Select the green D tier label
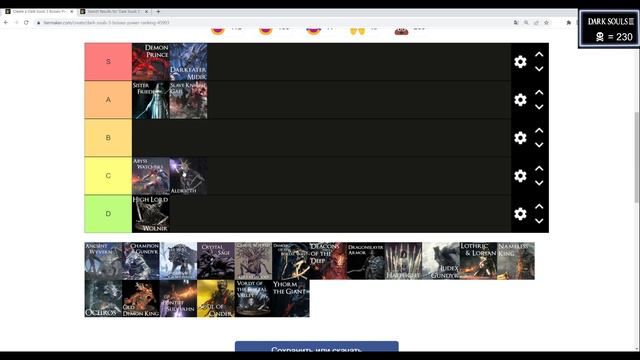Image resolution: width=640 pixels, height=360 pixels. pos(108,213)
